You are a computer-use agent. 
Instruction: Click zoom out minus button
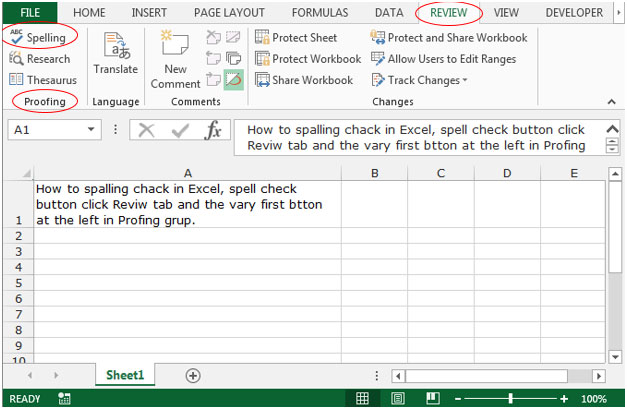coord(458,399)
